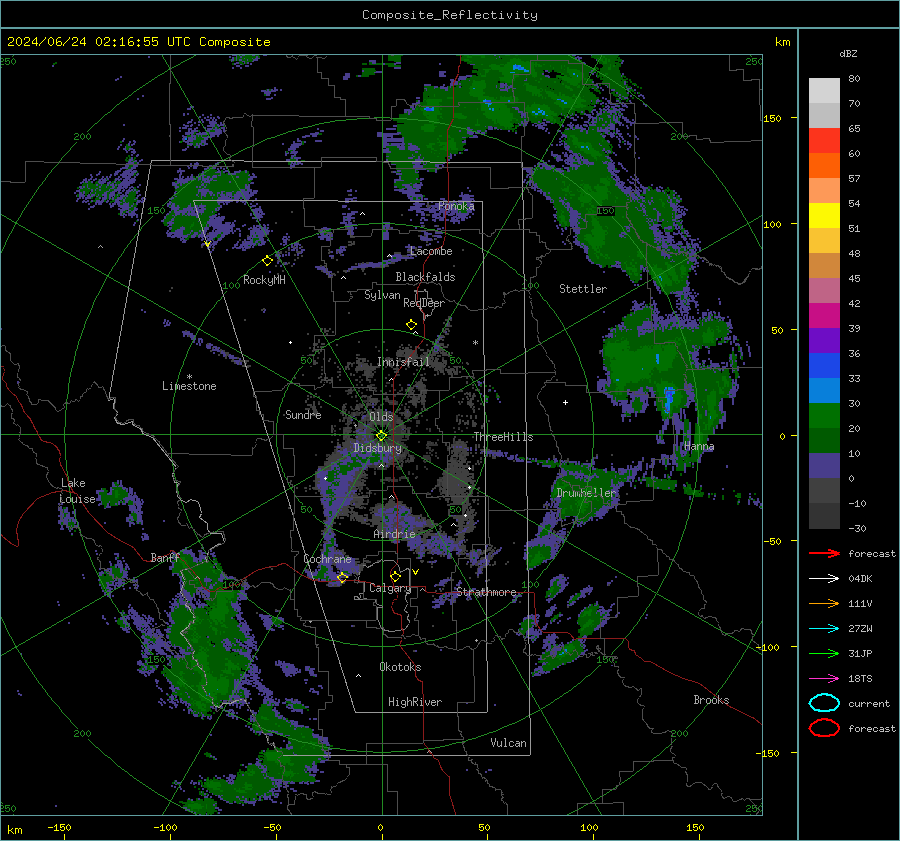Click the Lacombe town label
Viewport: 900px width, 841px height.
(x=431, y=251)
